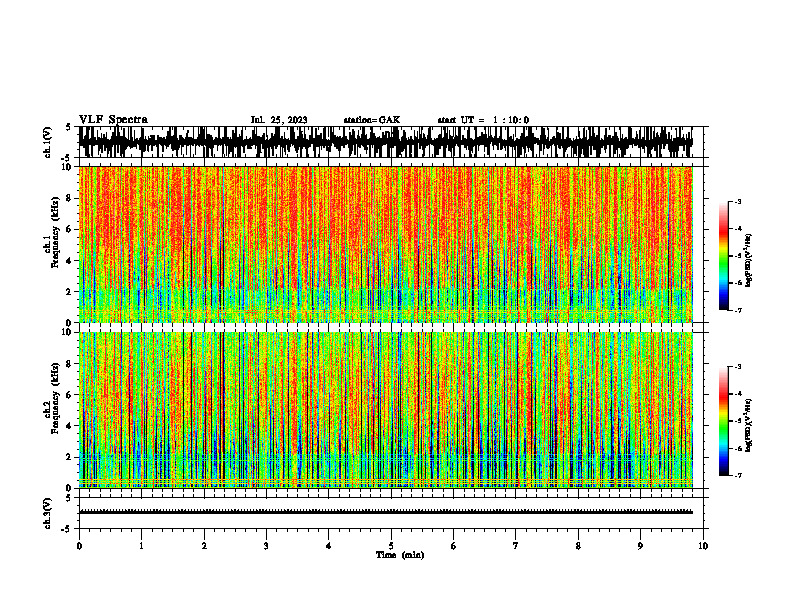Click the "-7" tick on ch.2 color bar
This screenshot has width=792, height=612.
tap(737, 475)
